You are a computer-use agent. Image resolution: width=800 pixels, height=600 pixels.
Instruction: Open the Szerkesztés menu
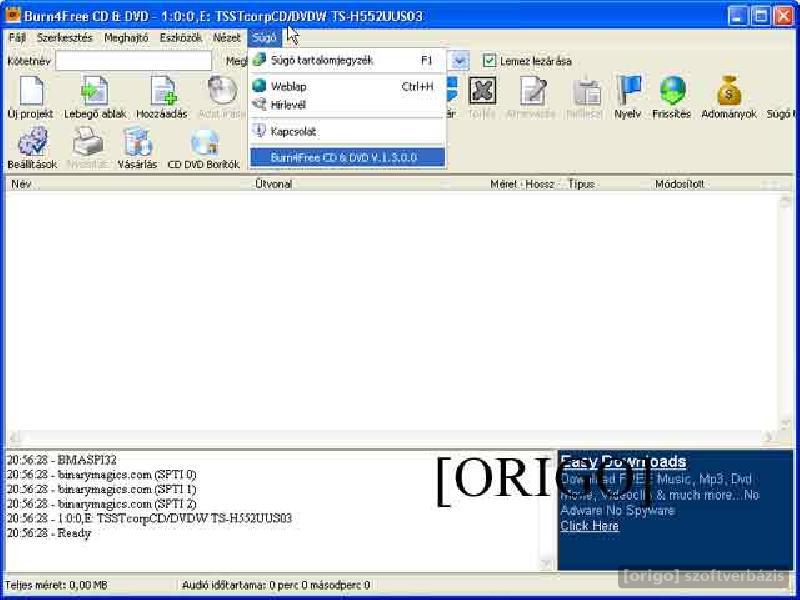coord(65,38)
